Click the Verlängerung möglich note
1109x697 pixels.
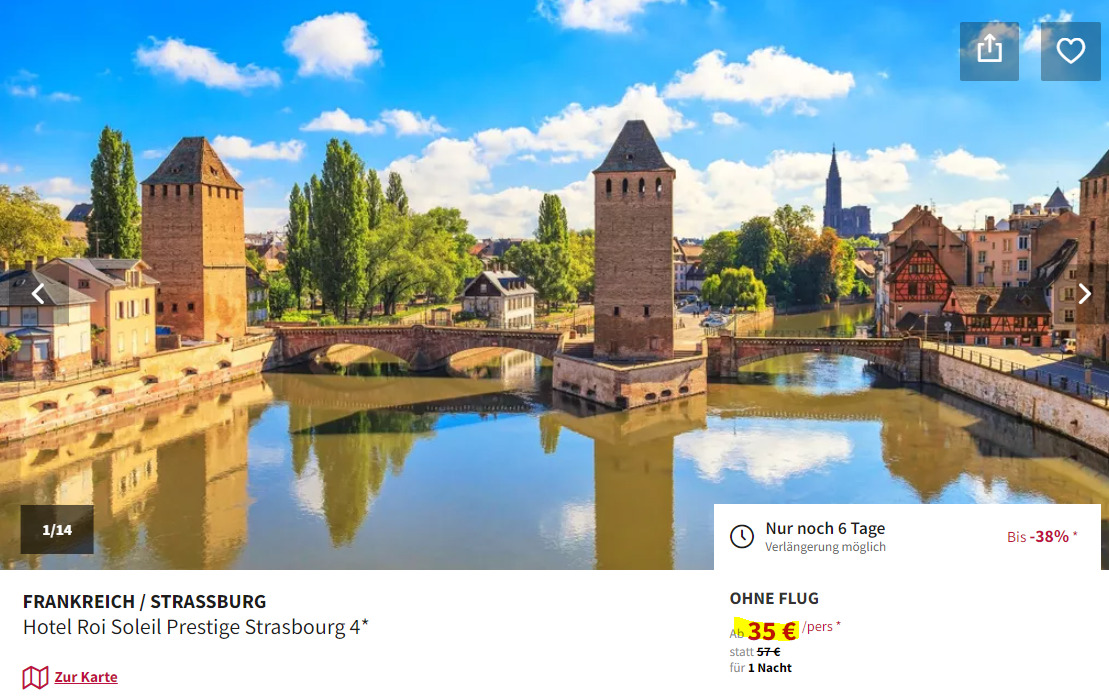825,547
